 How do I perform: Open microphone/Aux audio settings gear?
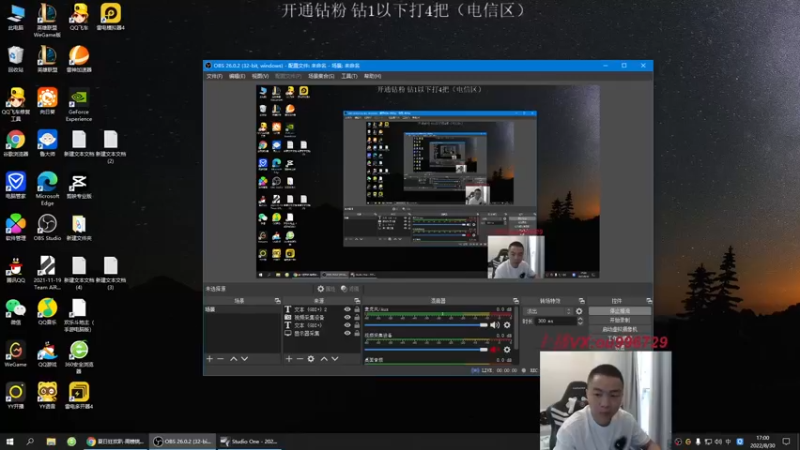(x=507, y=325)
